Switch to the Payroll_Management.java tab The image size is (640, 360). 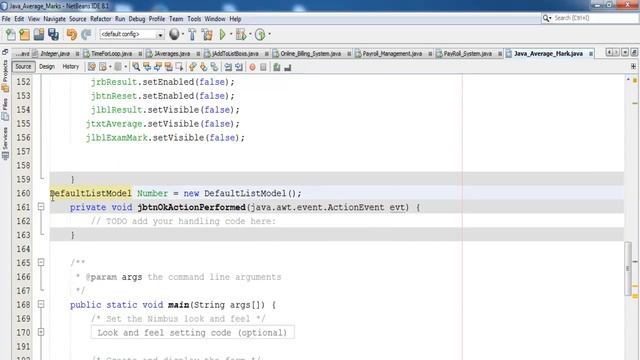tap(392, 53)
